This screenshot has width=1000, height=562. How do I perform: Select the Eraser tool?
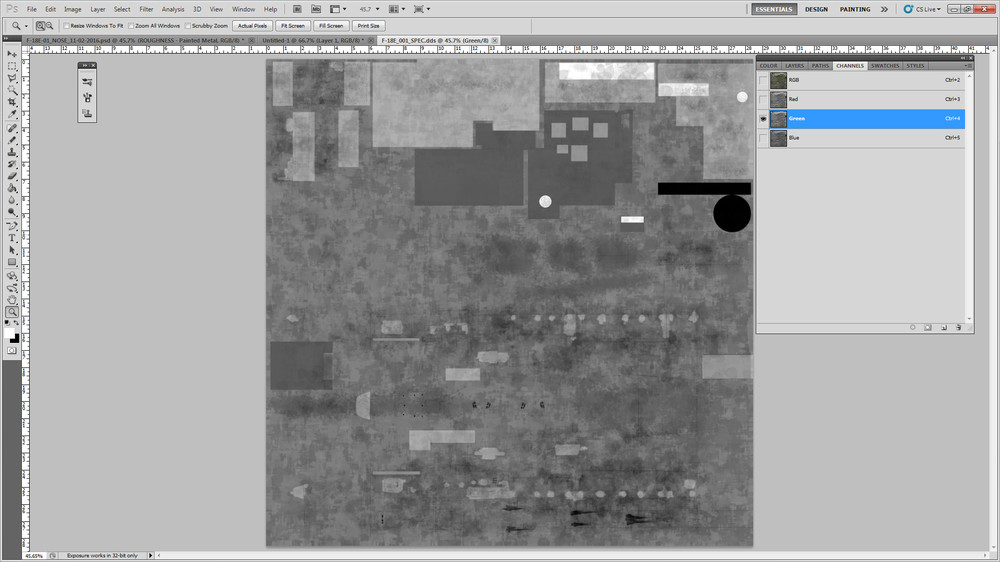12,177
